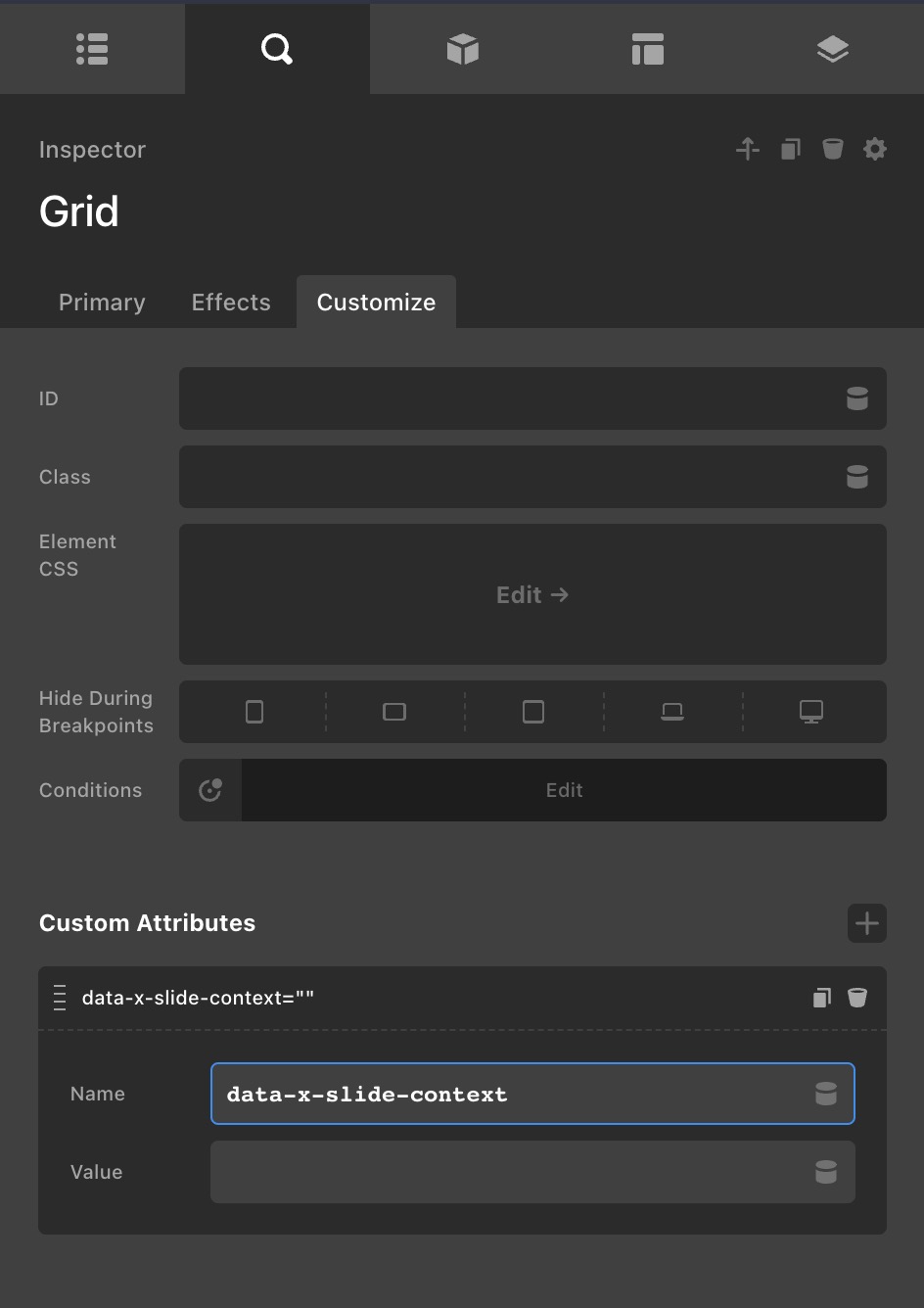Open the outline list panel icon
The height and width of the screenshot is (1308, 924).
pos(92,49)
